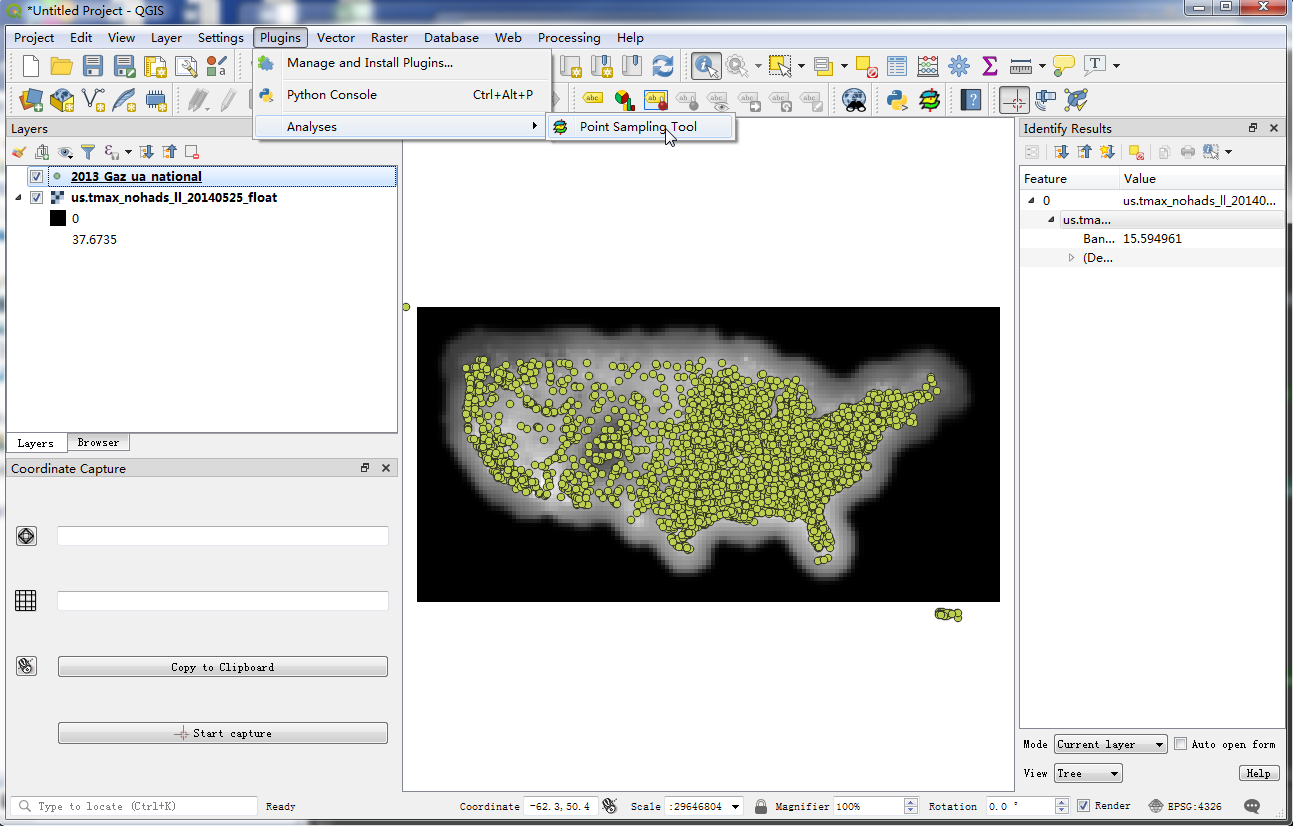Screen dimensions: 1293x826
Task: Click the New Shapefile Layer icon
Action: pyautogui.click(x=94, y=99)
